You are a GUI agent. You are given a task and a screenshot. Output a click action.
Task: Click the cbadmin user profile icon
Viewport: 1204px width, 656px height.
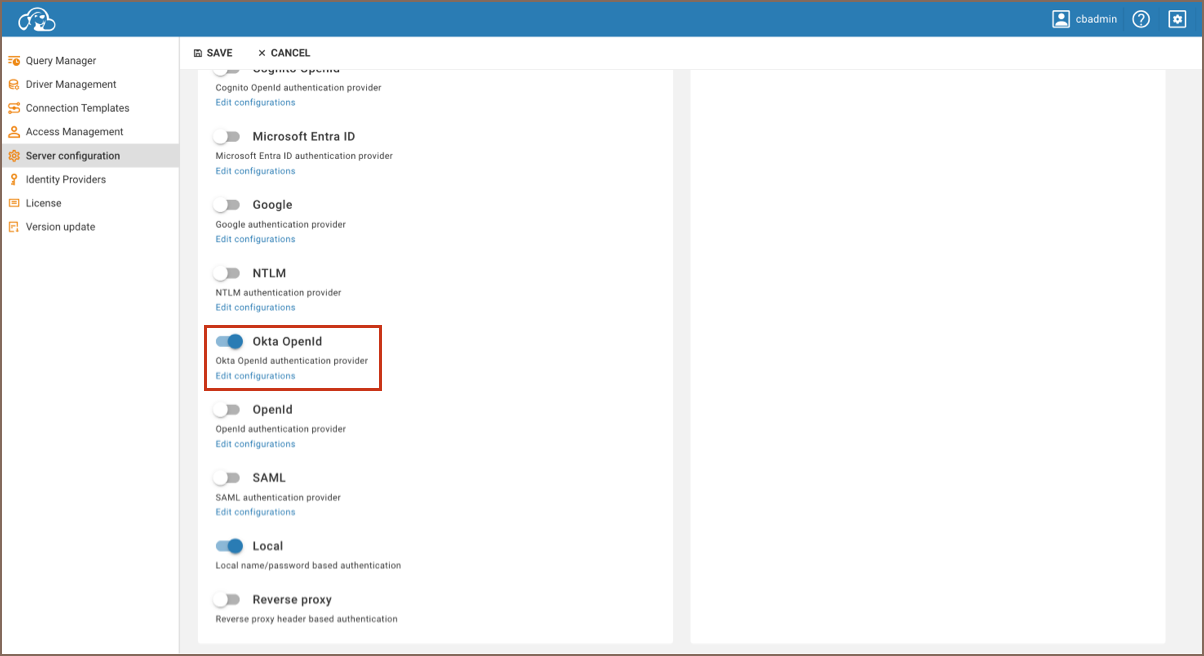point(1061,19)
